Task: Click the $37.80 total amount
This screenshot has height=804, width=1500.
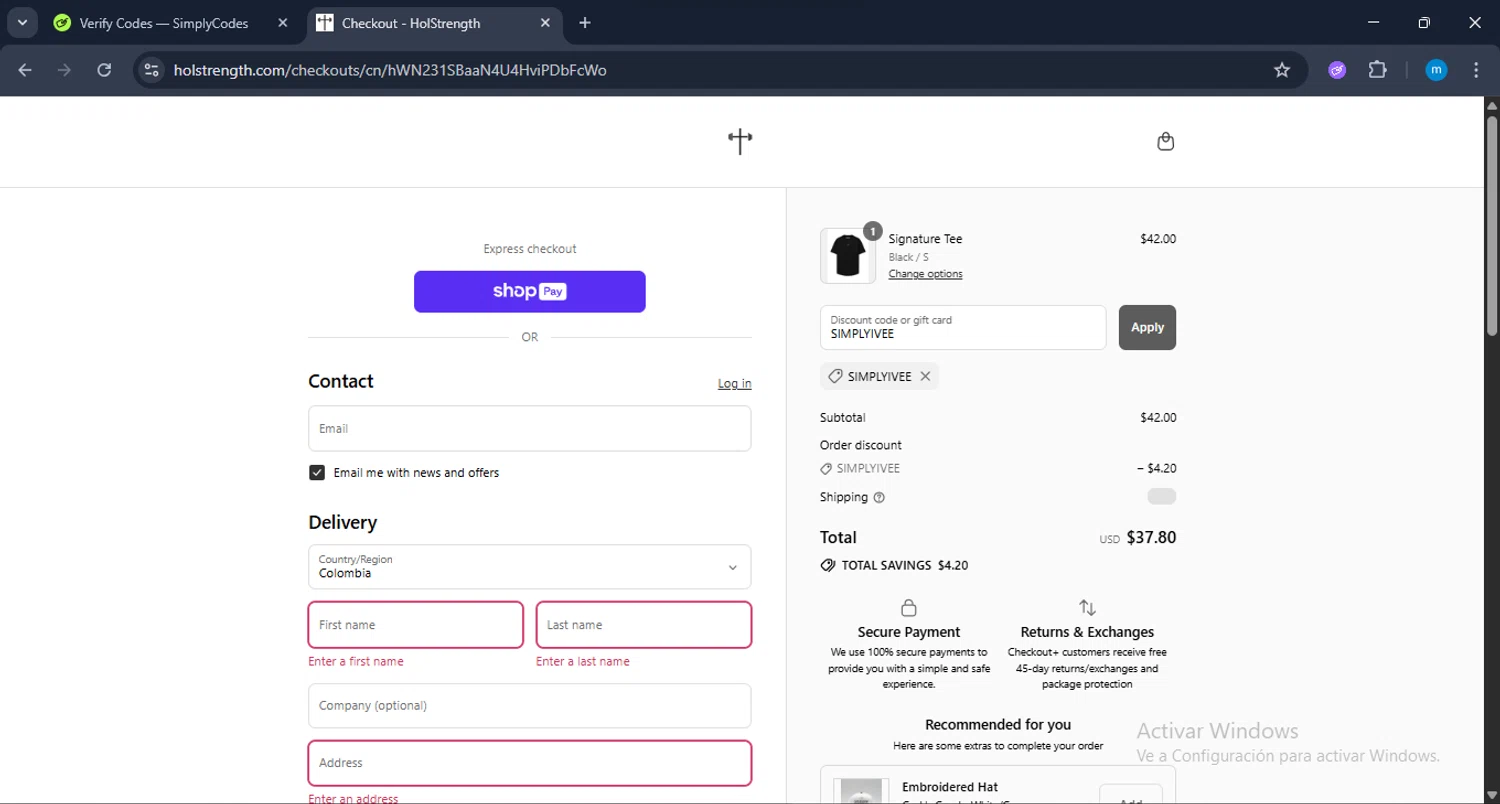Action: pos(1151,537)
